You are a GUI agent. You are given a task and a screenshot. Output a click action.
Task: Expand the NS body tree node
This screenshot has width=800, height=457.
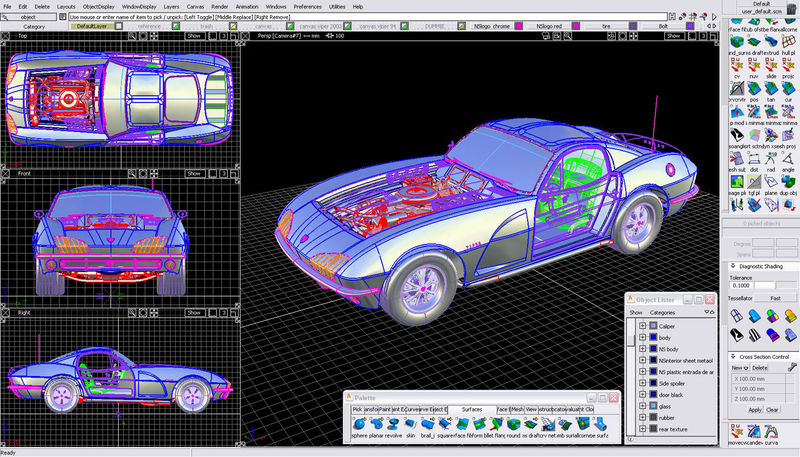coord(642,349)
